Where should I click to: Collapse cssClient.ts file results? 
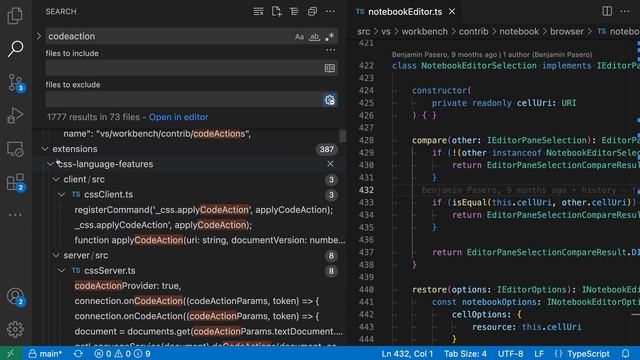click(61, 195)
